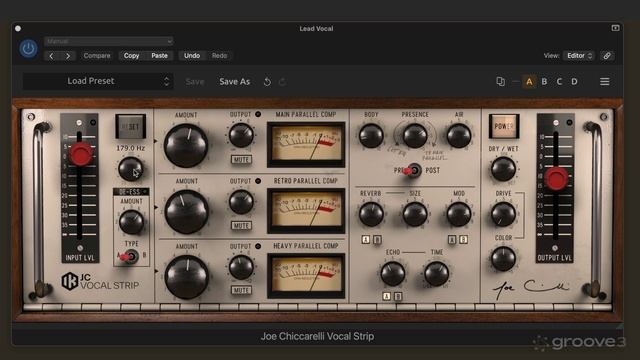Click the Echo knob
Viewport: 640px width, 360px height.
tap(393, 274)
